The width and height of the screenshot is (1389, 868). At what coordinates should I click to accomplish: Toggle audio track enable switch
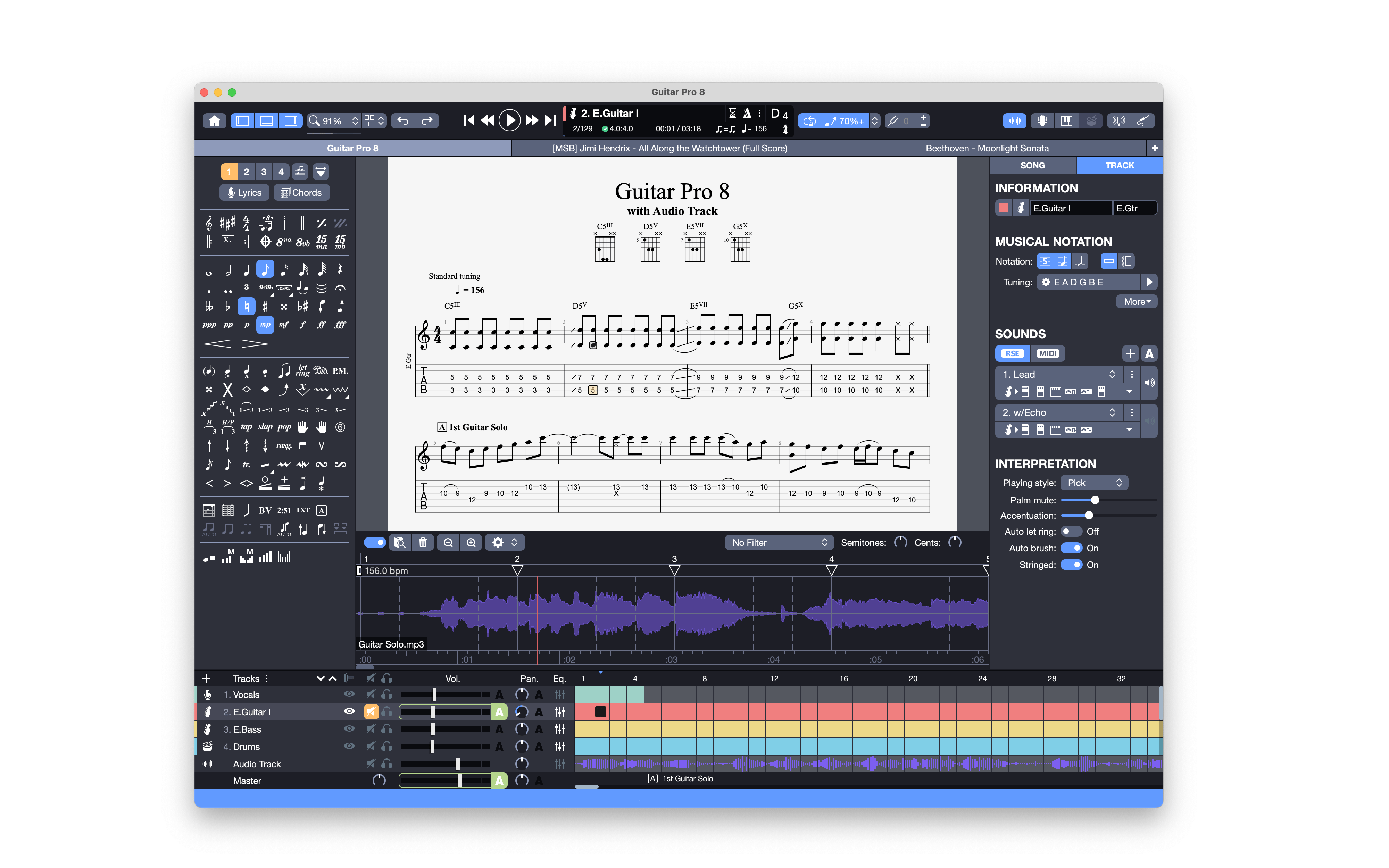pyautogui.click(x=374, y=542)
